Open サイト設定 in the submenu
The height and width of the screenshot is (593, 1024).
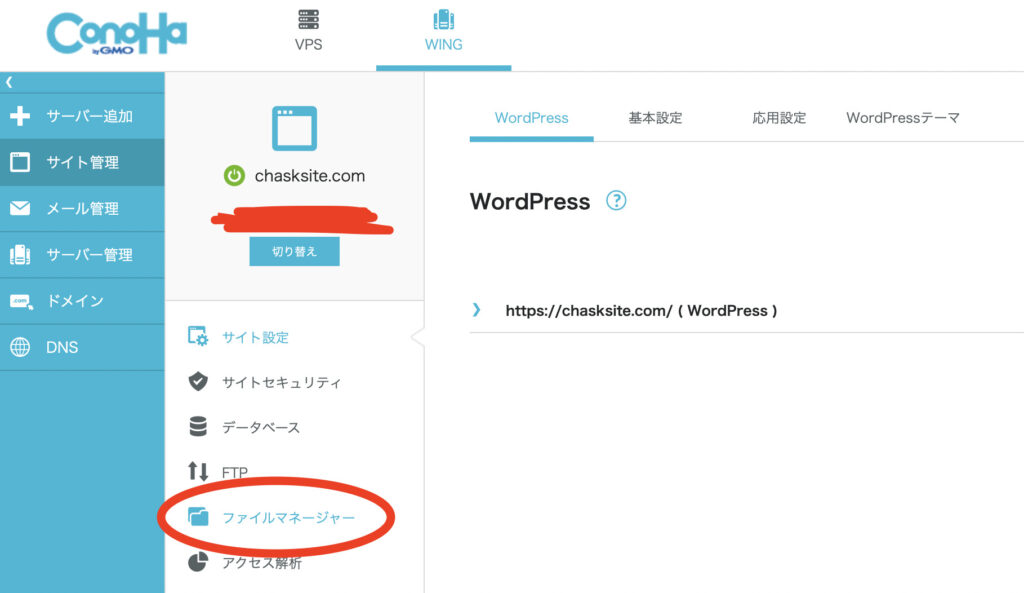[x=255, y=338]
